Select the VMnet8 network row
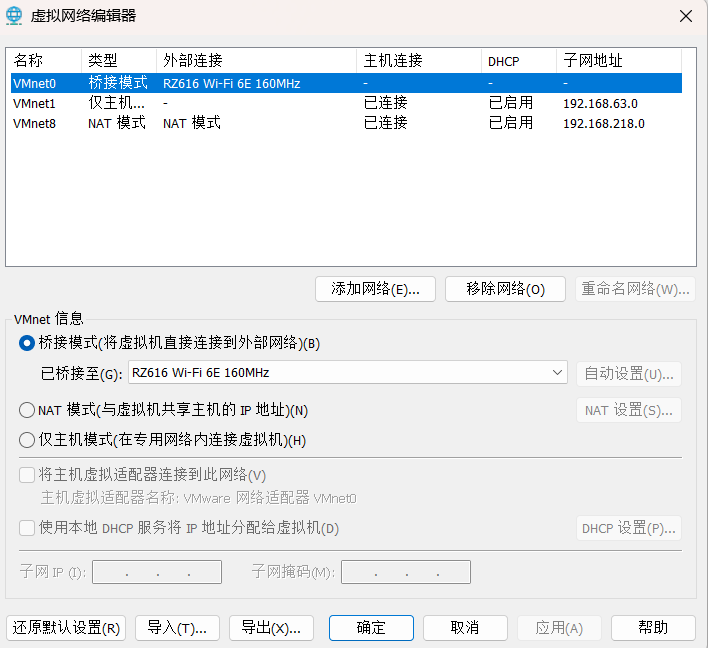Screen dimensions: 708x648 (346, 123)
